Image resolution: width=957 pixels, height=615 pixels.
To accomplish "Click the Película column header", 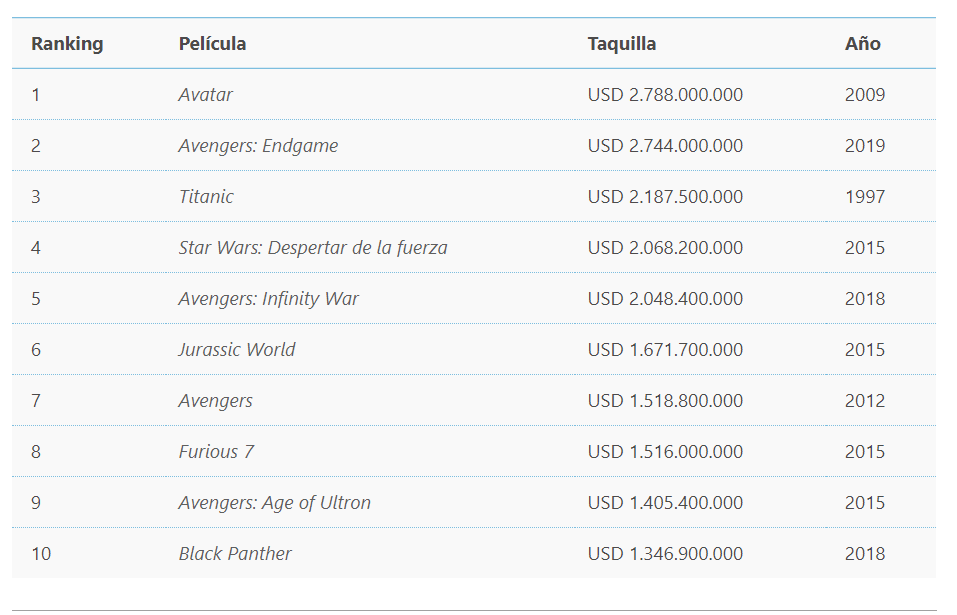I will (x=212, y=44).
